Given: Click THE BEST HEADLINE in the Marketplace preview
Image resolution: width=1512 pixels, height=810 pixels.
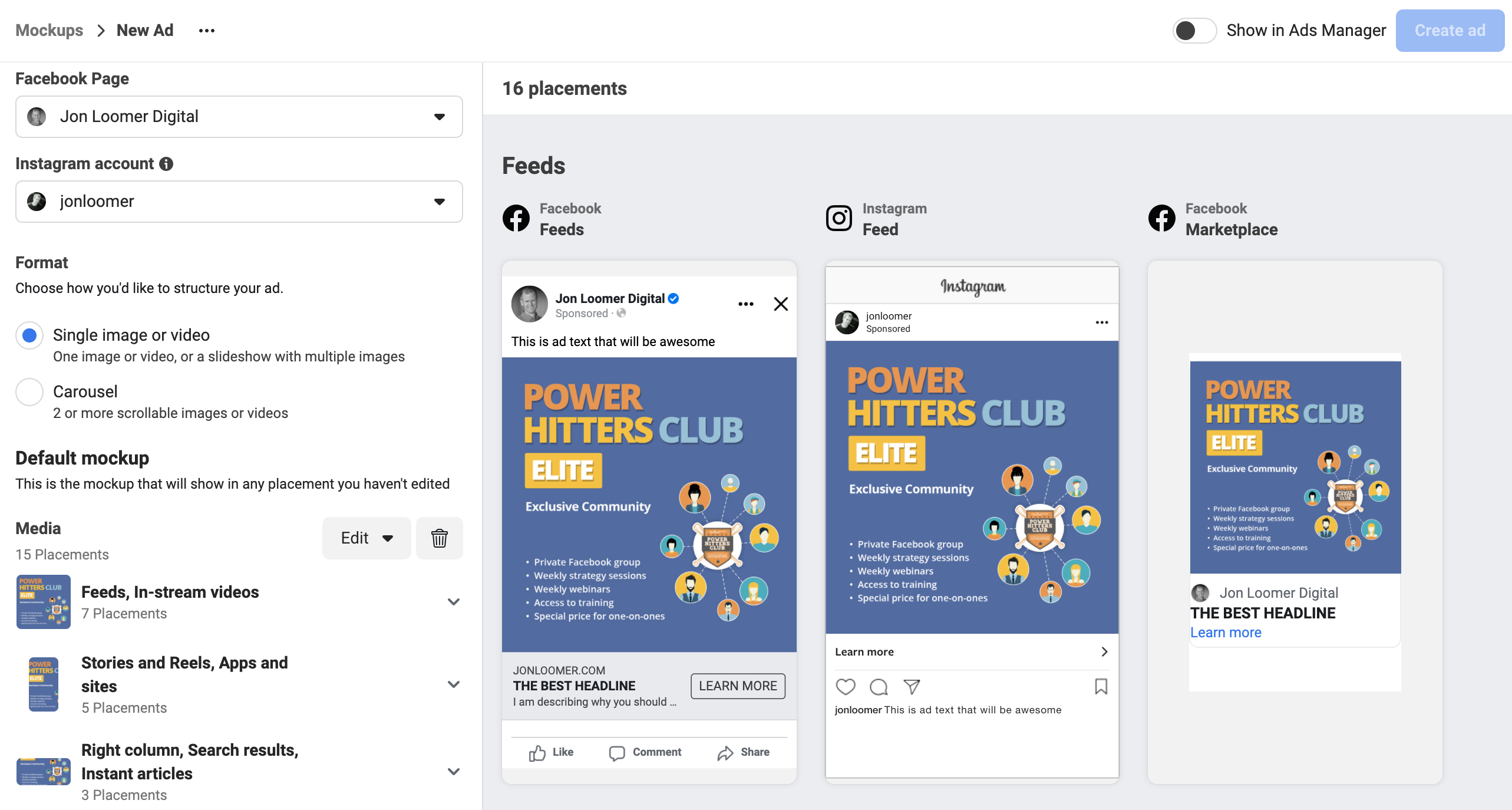Looking at the screenshot, I should (x=1263, y=613).
